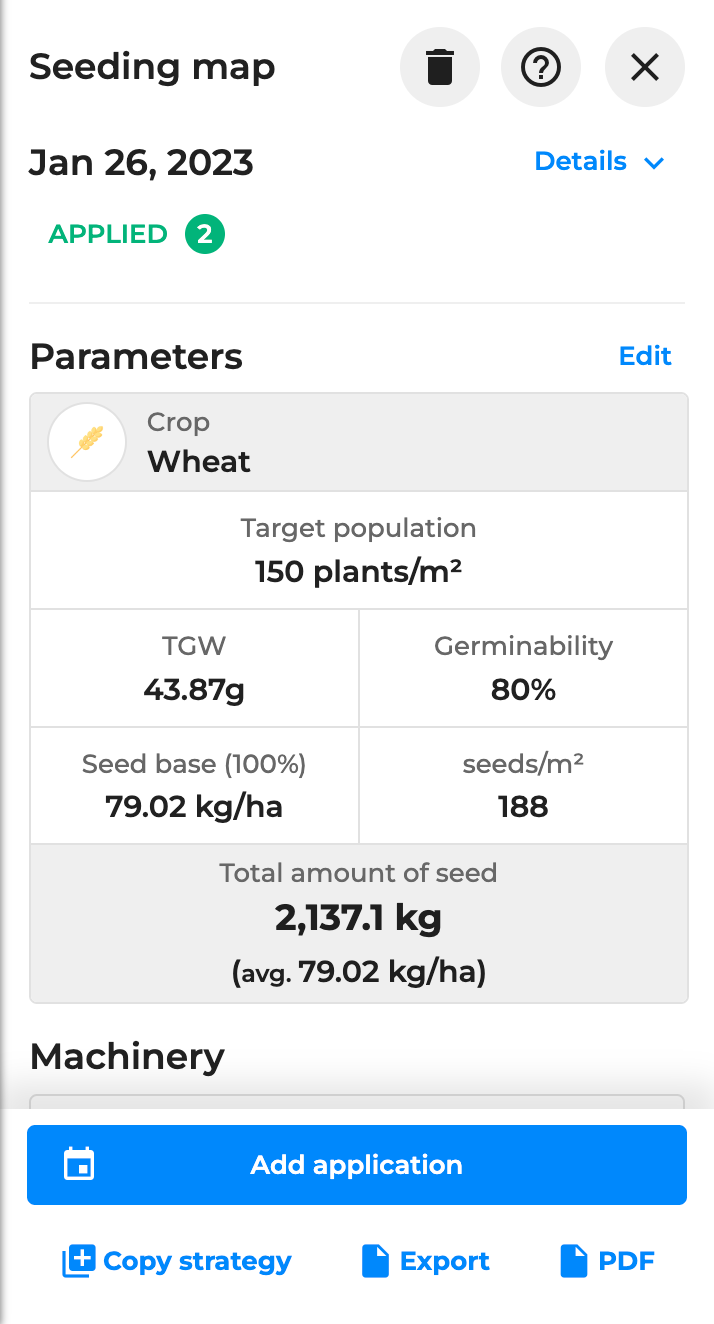Screen dimensions: 714x1324
Task: Select the seeds/m² 188 cell
Action: coord(523,785)
